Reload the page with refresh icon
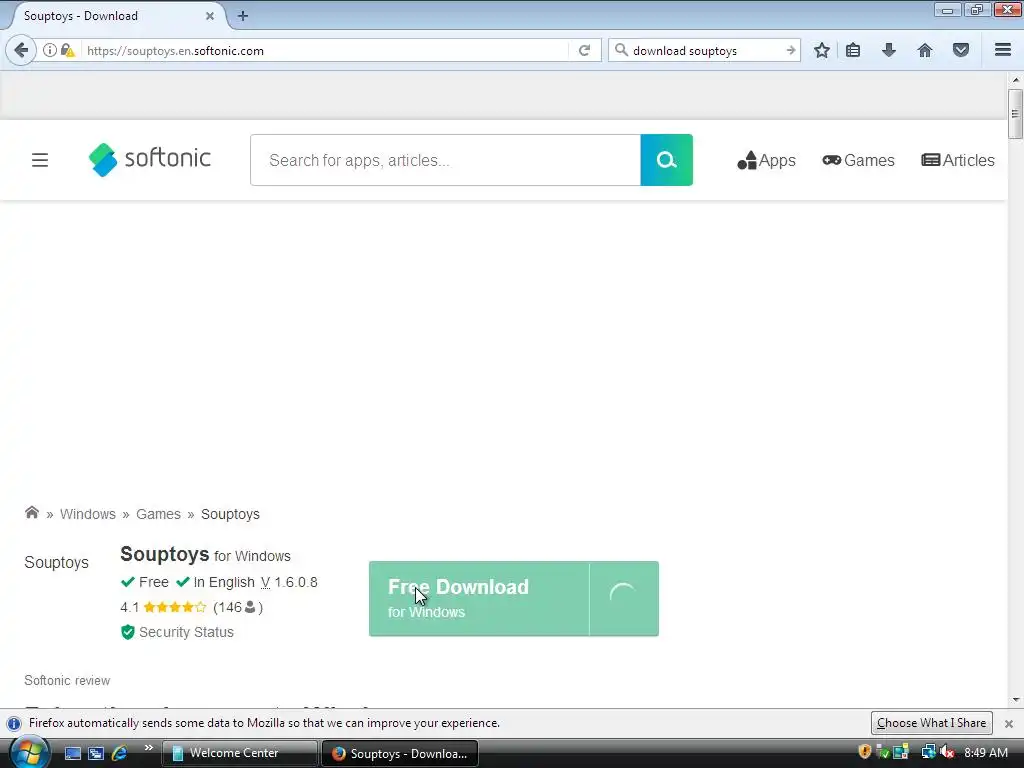This screenshot has height=768, width=1024. [x=584, y=50]
